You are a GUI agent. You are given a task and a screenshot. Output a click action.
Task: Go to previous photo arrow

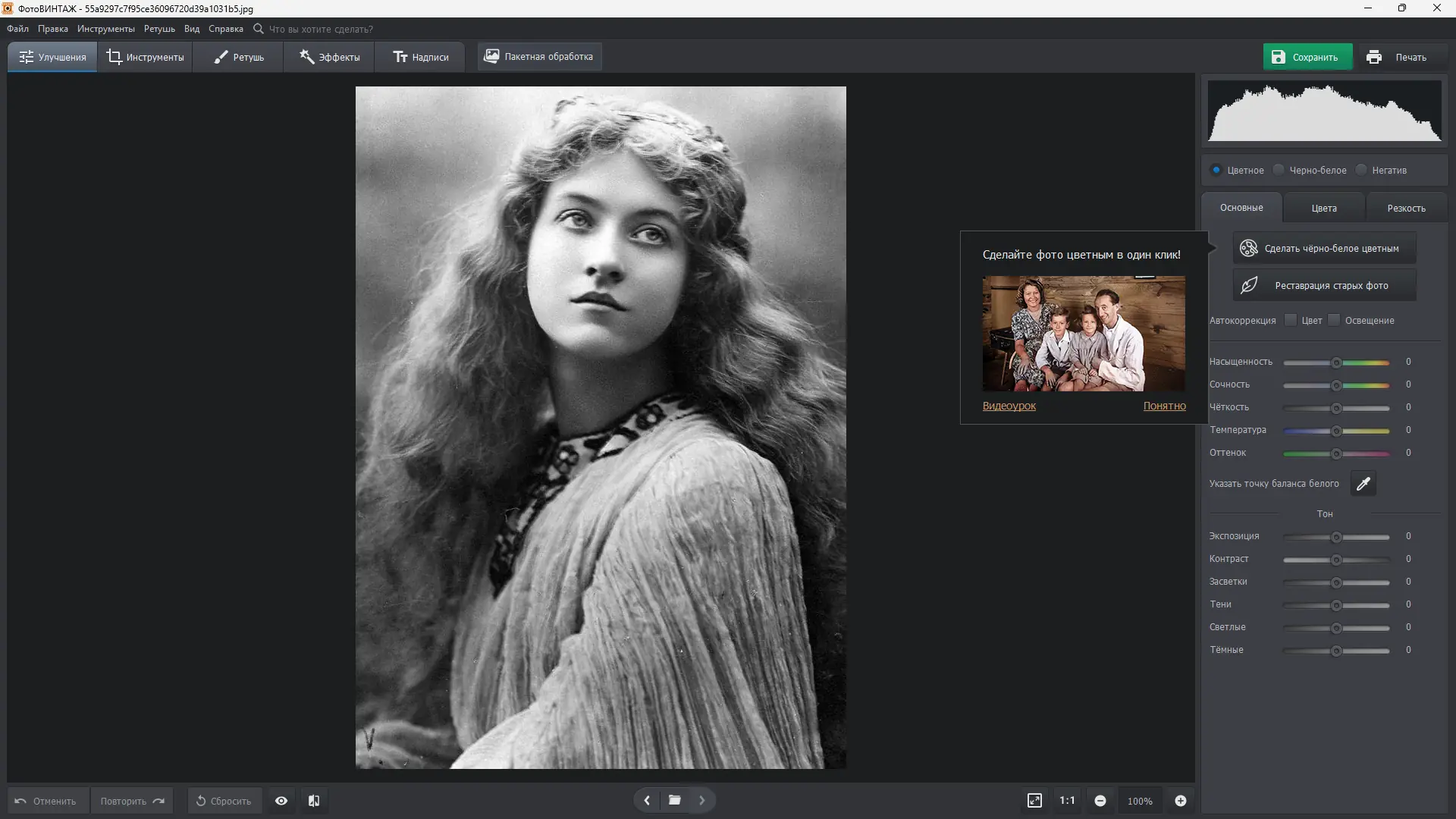click(x=647, y=800)
